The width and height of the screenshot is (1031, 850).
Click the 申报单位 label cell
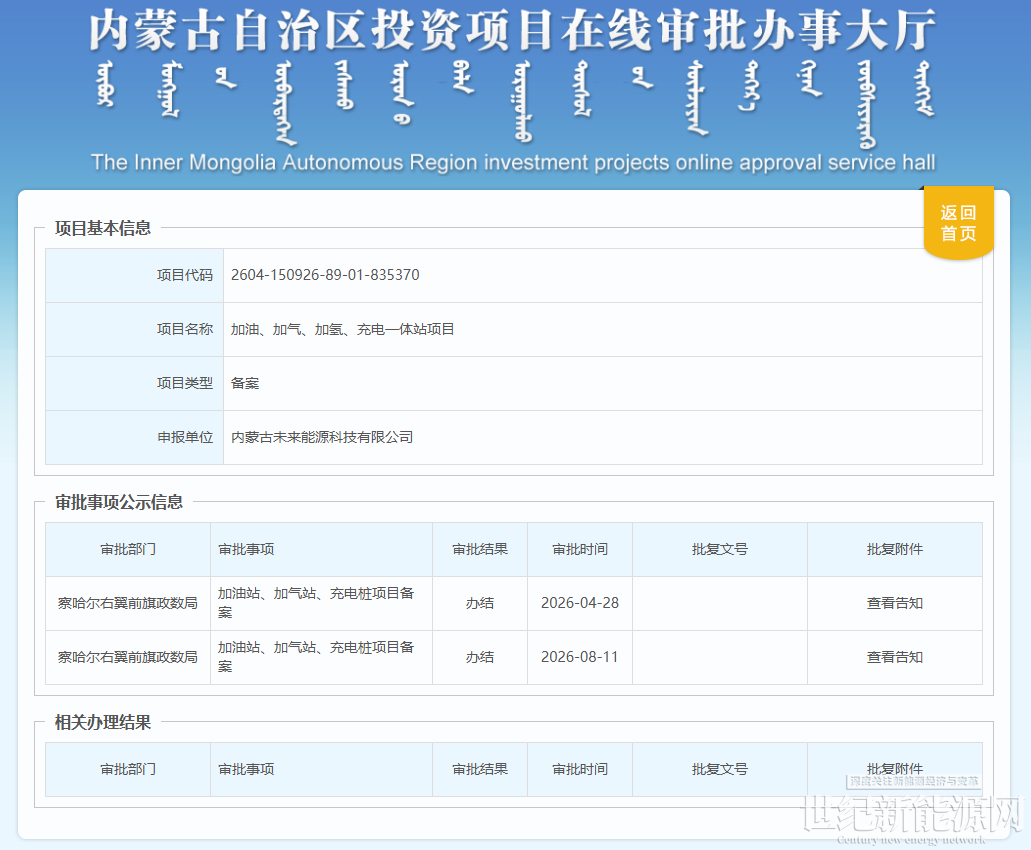click(134, 437)
